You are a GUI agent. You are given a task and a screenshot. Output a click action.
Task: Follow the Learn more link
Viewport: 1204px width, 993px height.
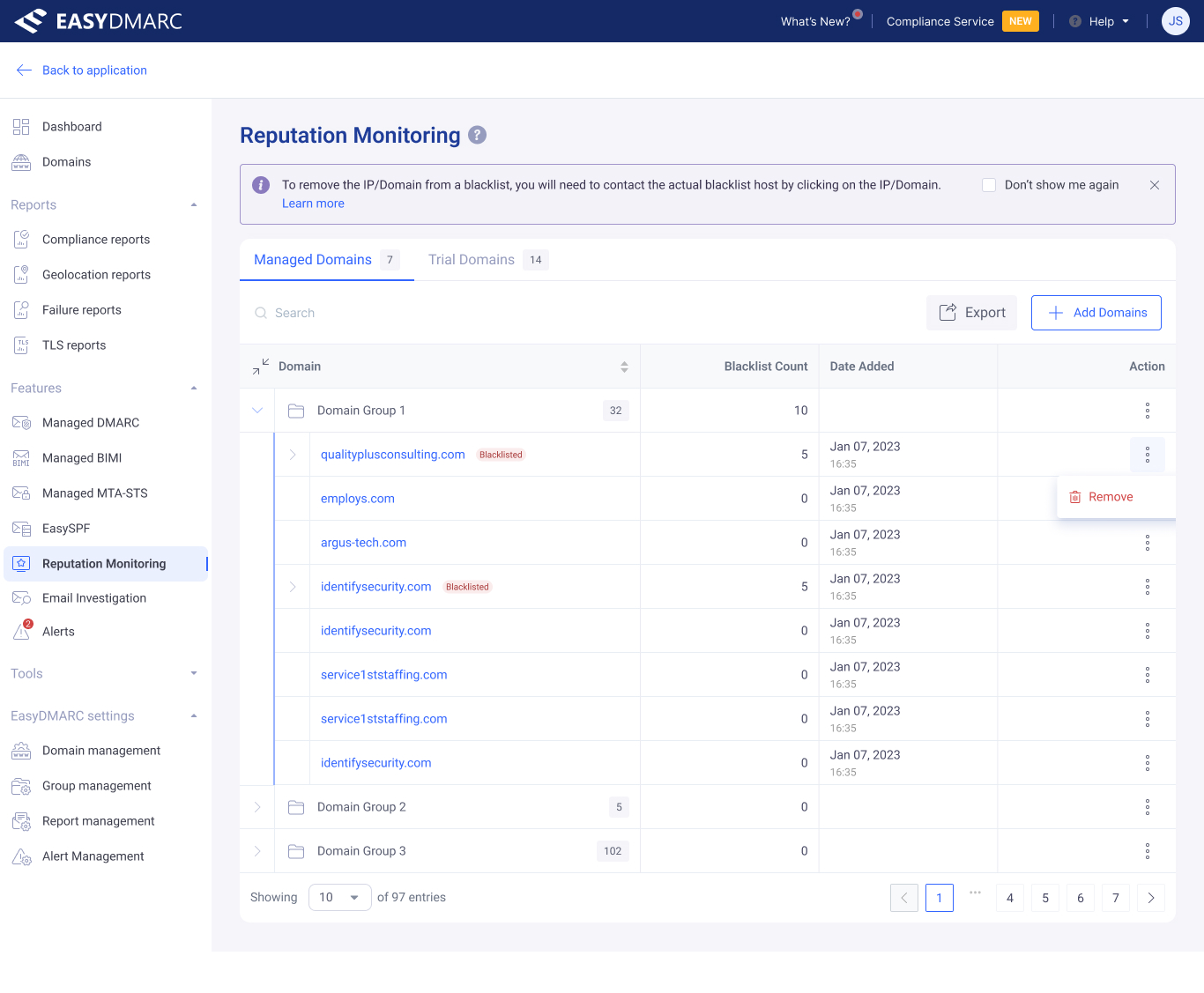point(313,204)
